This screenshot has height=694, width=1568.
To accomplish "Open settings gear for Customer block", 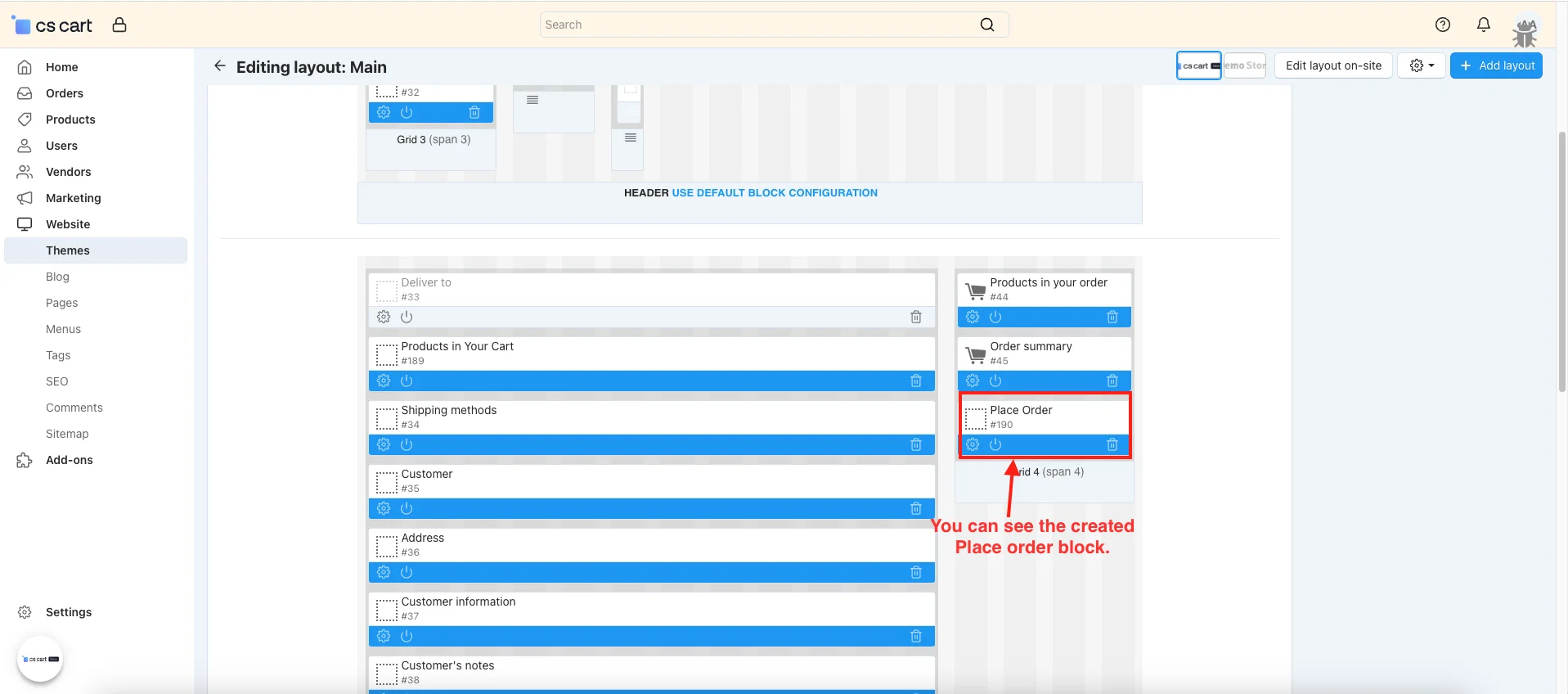I will [x=384, y=509].
